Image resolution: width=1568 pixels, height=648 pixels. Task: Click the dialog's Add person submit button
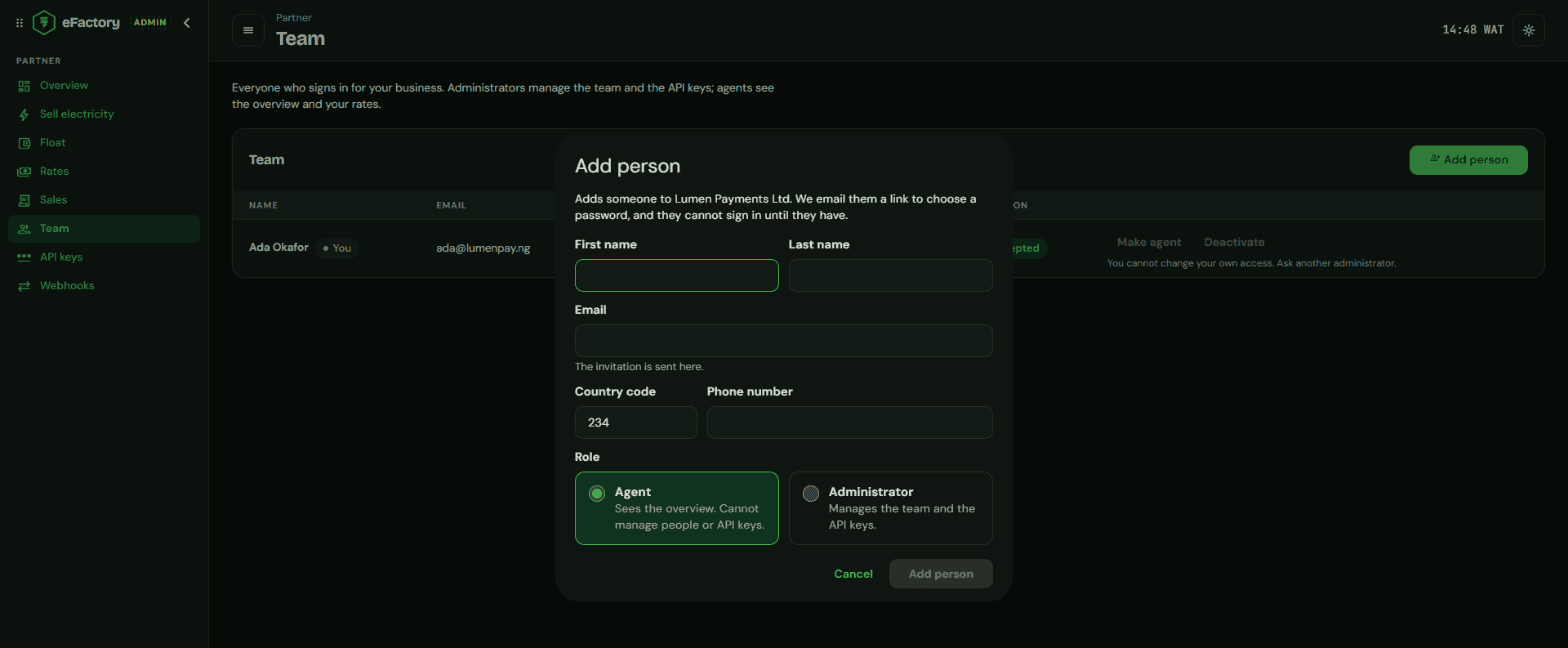tap(941, 574)
